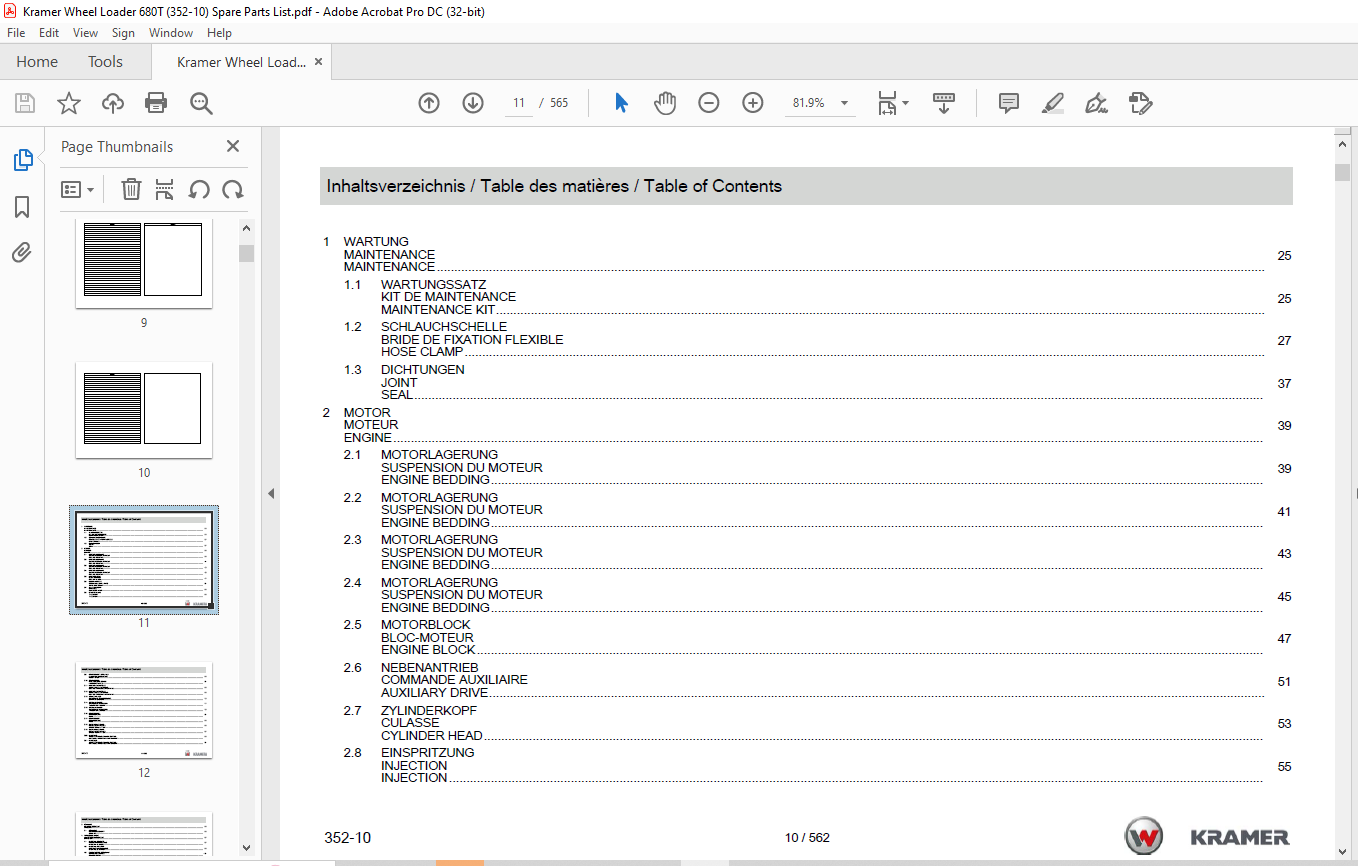This screenshot has width=1358, height=866.
Task: Select page 10 thumbnail
Action: pyautogui.click(x=144, y=410)
